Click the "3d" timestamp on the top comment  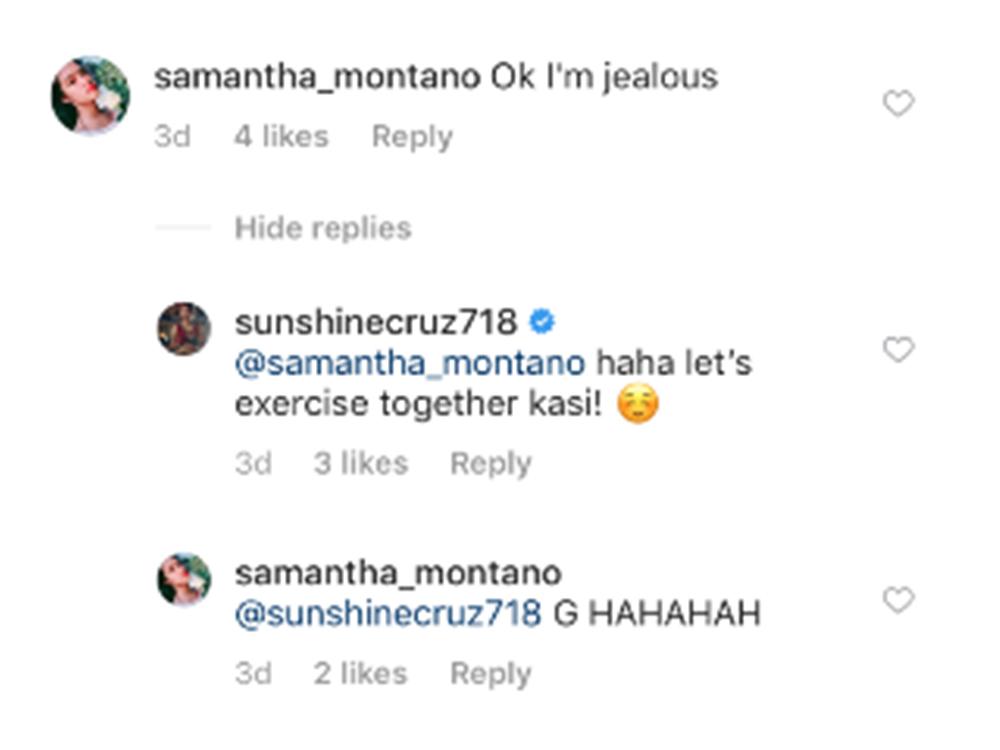click(x=172, y=137)
